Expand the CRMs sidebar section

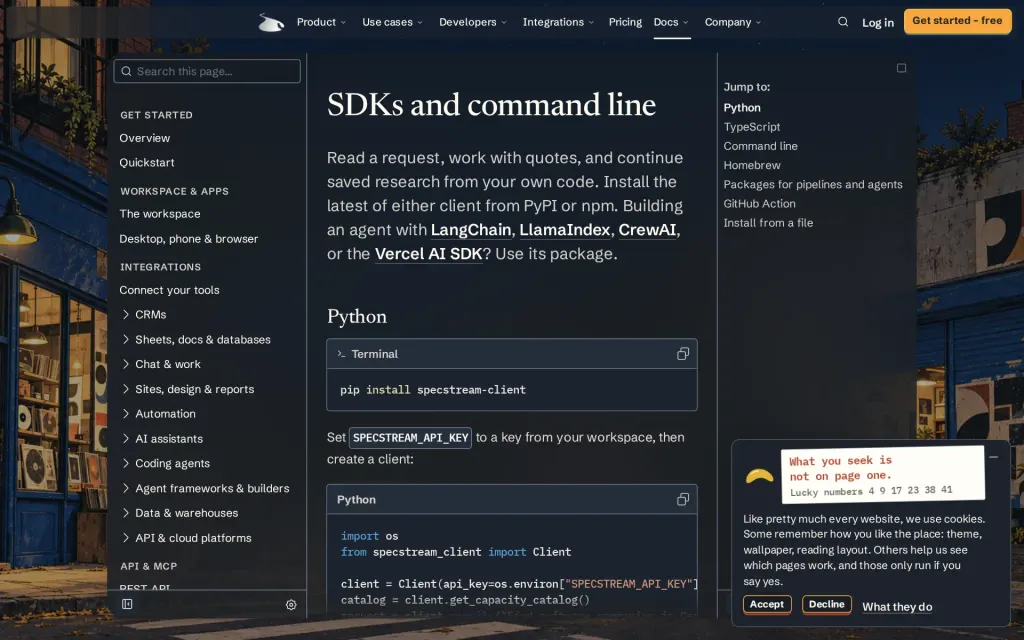coord(144,315)
